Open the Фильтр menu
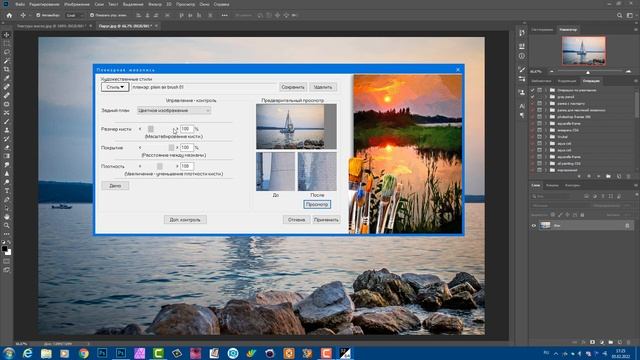Image resolution: width=640 pixels, height=360 pixels. [155, 4]
